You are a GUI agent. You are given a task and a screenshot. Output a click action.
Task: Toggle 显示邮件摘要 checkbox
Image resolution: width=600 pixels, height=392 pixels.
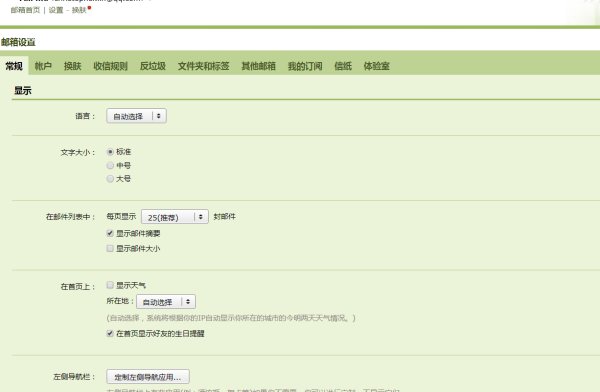(110, 233)
